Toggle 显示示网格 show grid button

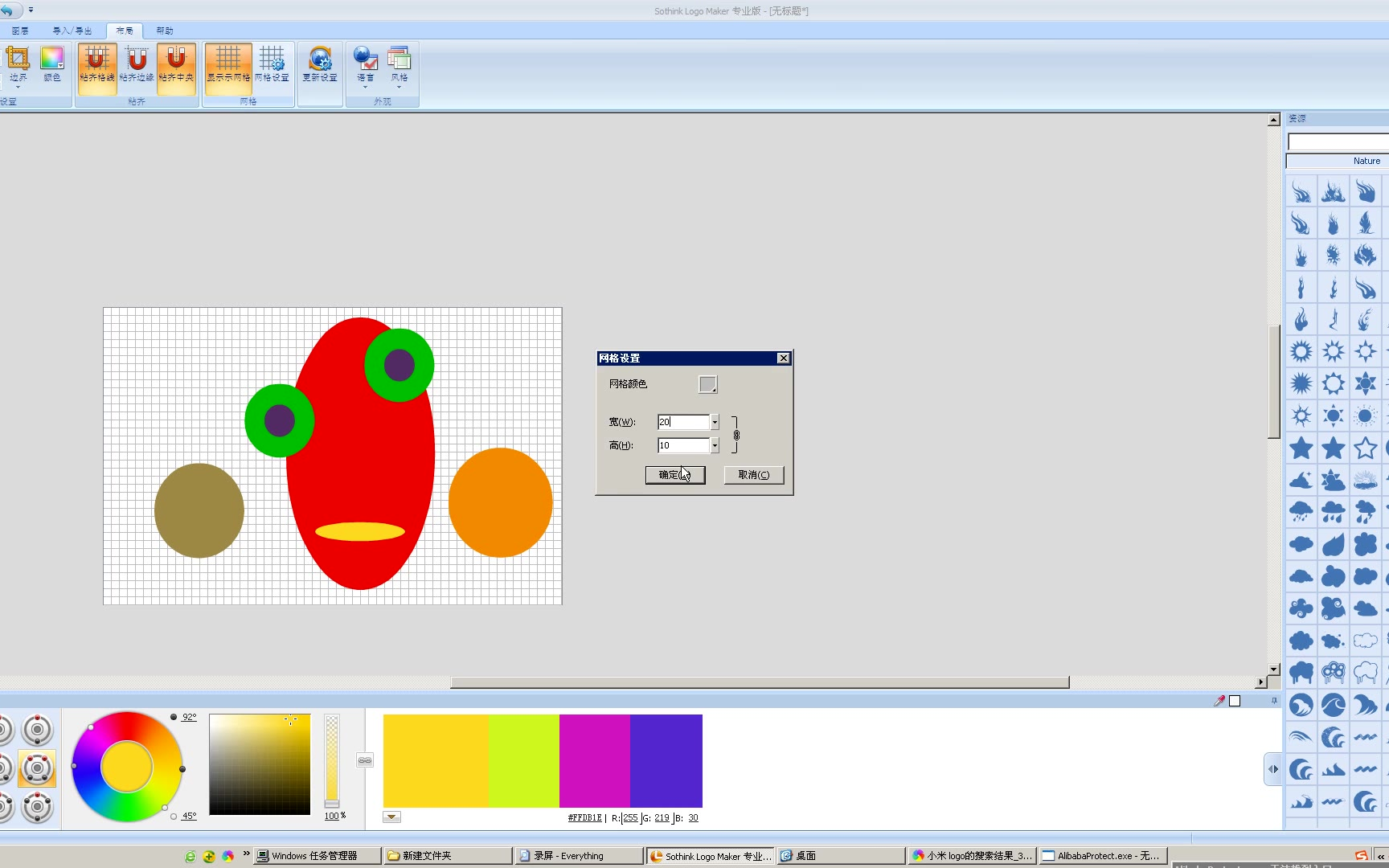pos(228,63)
